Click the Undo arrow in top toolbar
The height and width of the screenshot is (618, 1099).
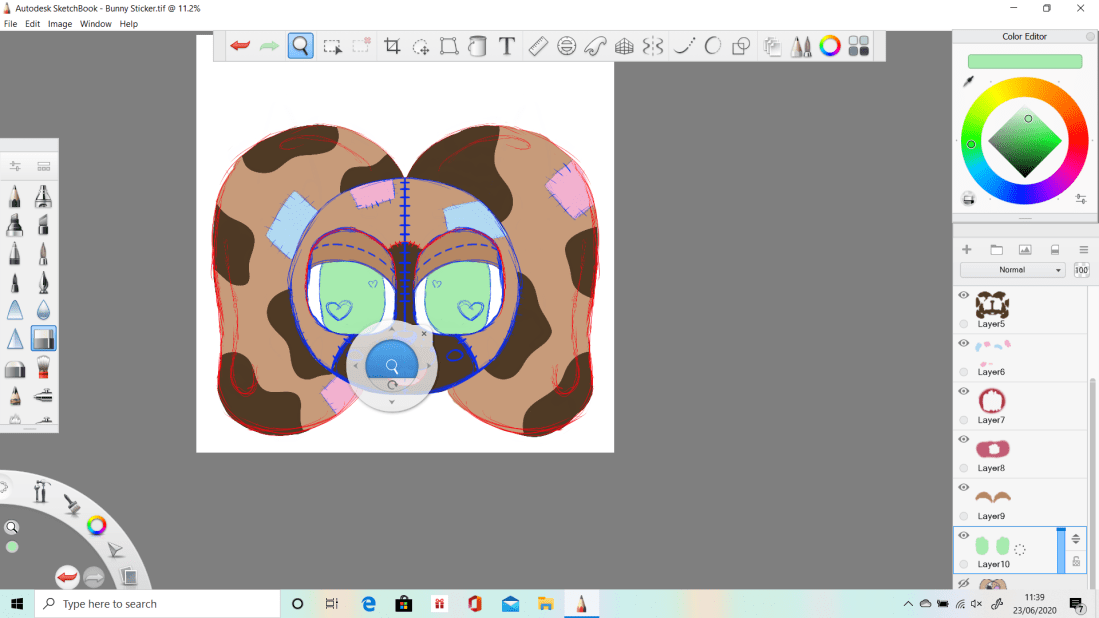click(240, 46)
